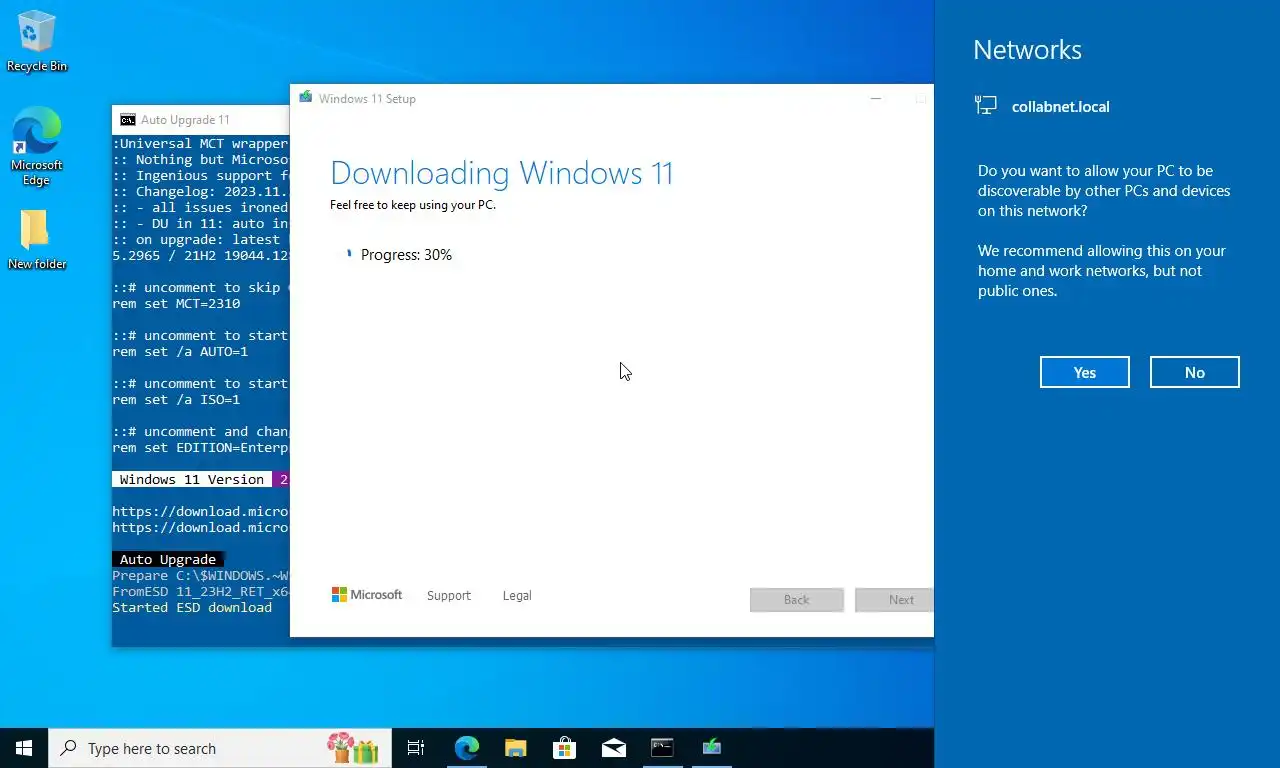Click the 'rem set /a ISO=1' line
The image size is (1280, 768).
point(176,399)
